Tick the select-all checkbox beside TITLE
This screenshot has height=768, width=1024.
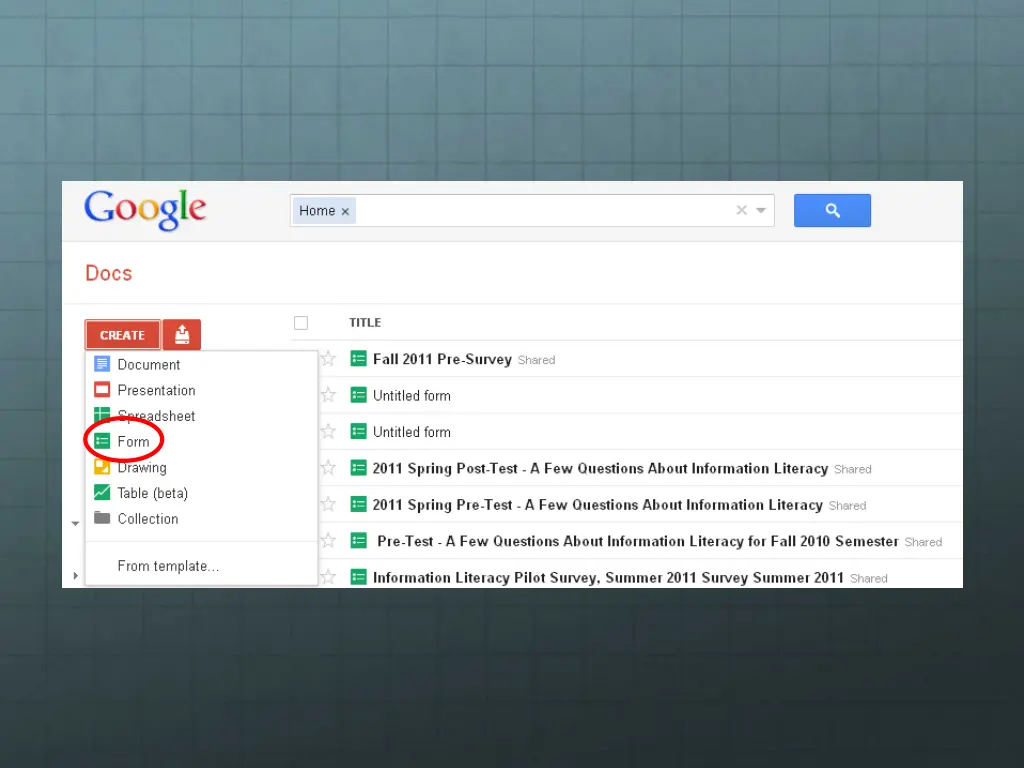tap(301, 323)
